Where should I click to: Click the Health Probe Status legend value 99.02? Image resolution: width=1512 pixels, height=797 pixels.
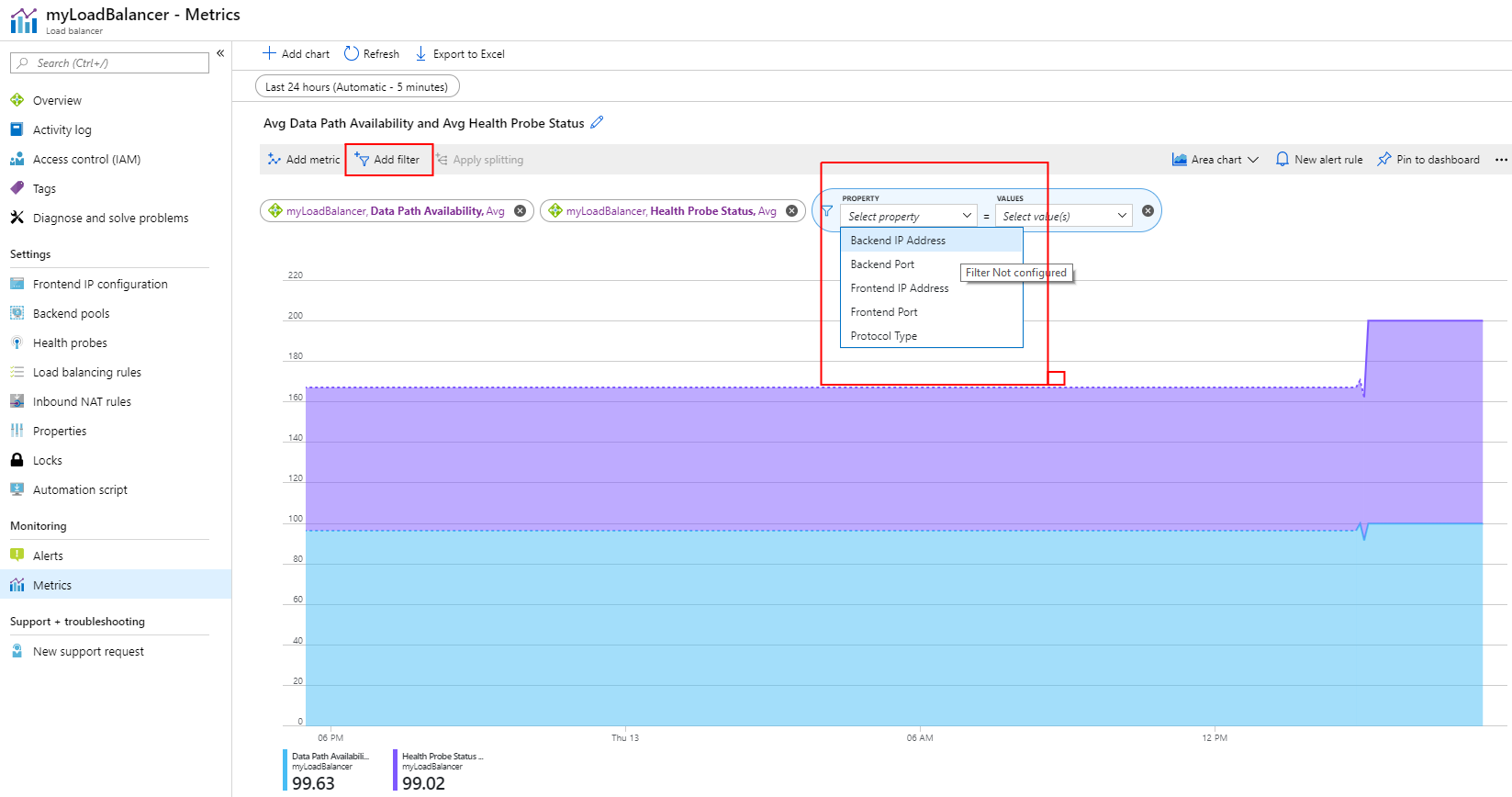tap(424, 783)
